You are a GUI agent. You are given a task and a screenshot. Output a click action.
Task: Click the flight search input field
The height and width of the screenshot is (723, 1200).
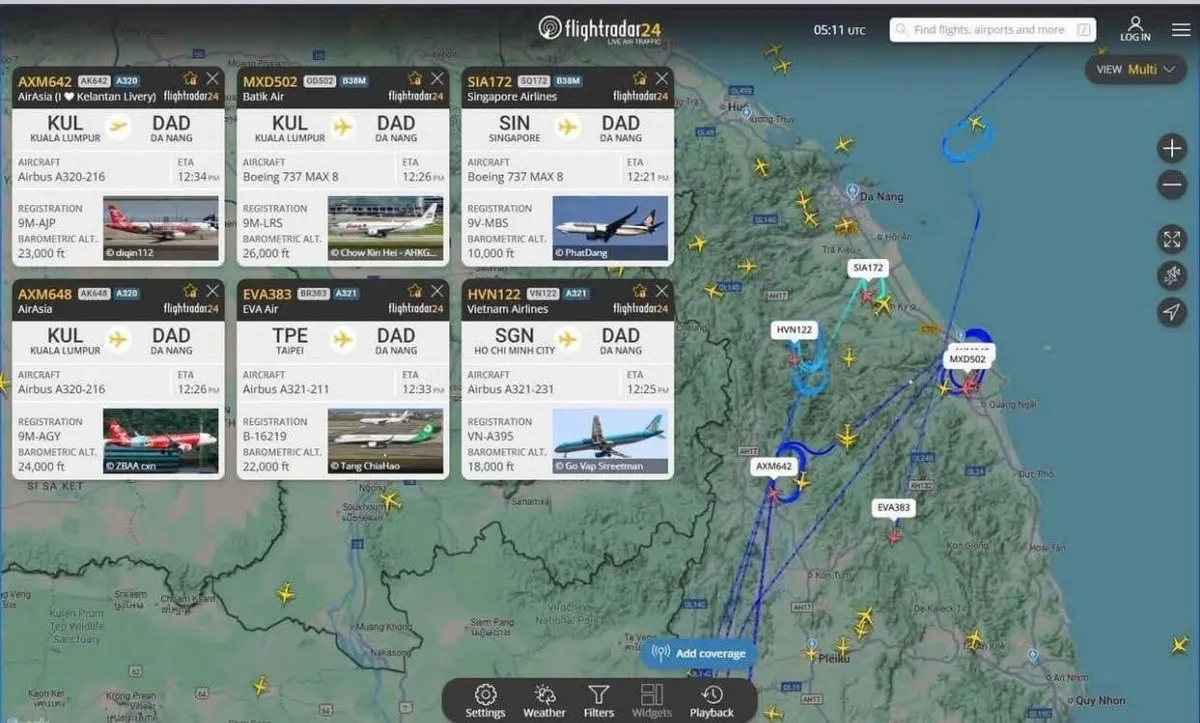point(990,29)
